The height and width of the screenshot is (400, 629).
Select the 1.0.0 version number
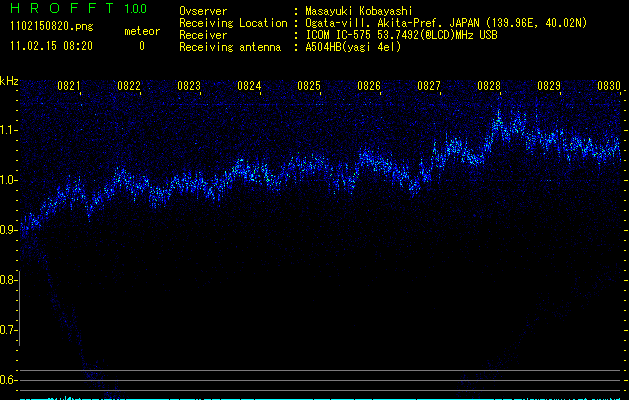tap(135, 8)
